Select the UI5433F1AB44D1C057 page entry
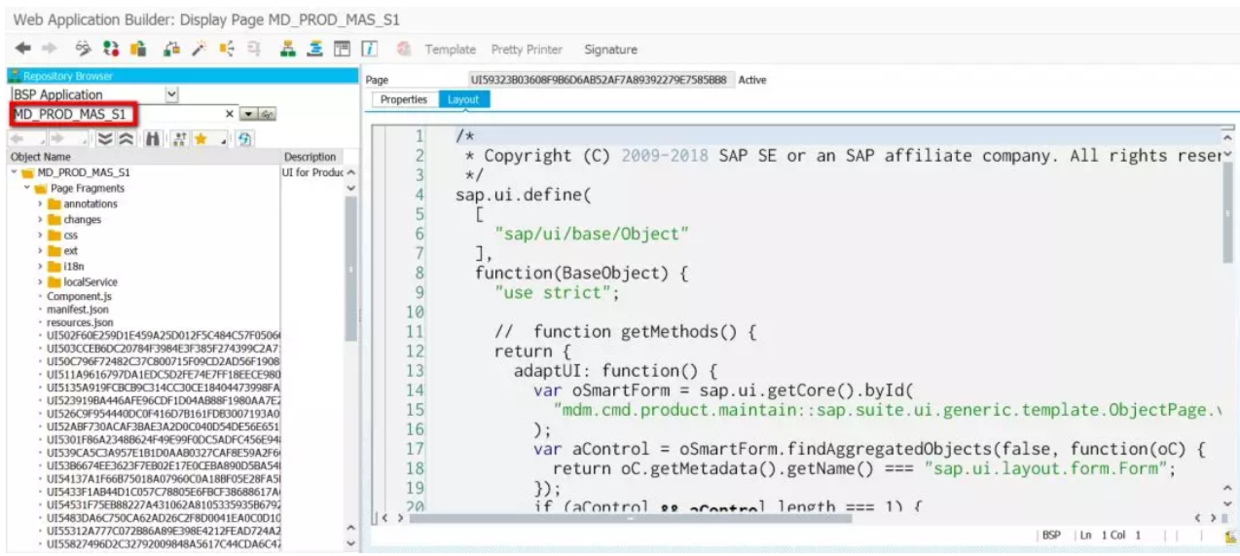1240x556 pixels. 165,490
